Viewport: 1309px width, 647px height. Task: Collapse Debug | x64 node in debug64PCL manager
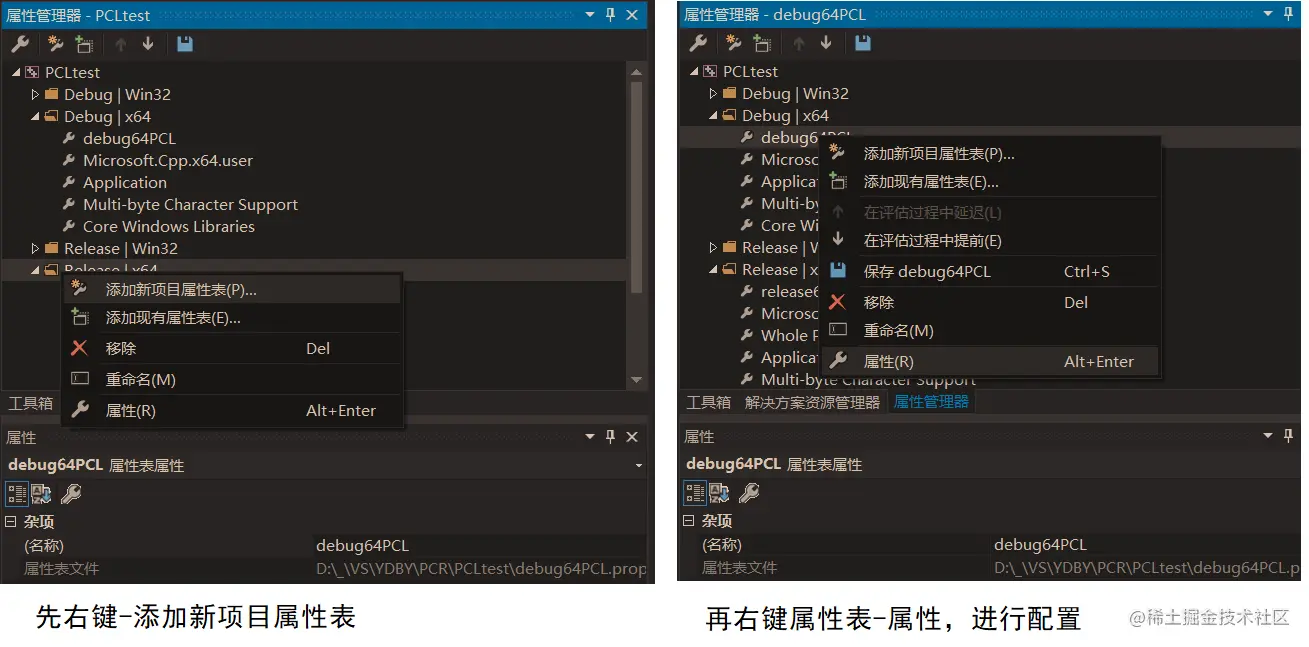713,115
